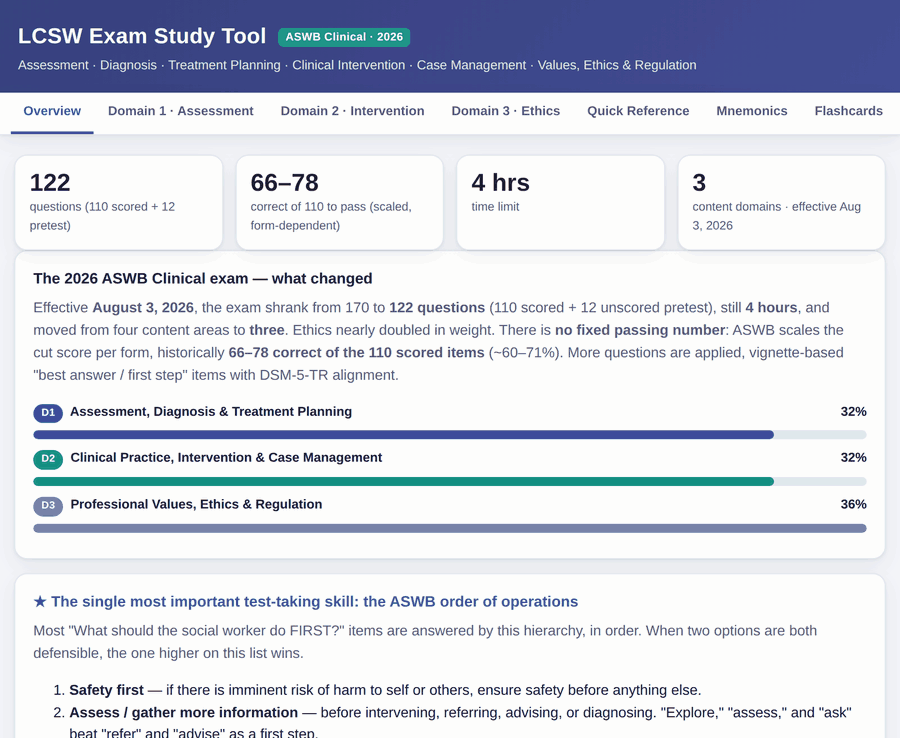Image resolution: width=900 pixels, height=738 pixels.
Task: Click the ASWB order of operations star heading
Action: 305,601
